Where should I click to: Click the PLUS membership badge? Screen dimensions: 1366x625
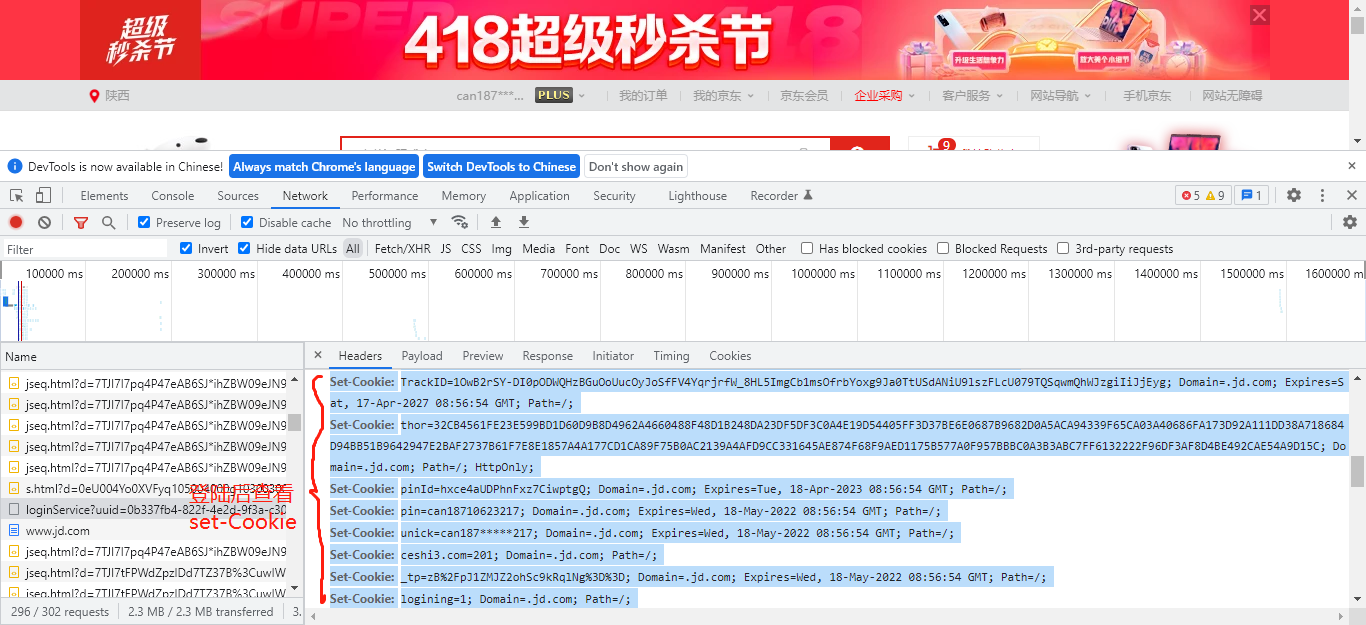coord(553,95)
